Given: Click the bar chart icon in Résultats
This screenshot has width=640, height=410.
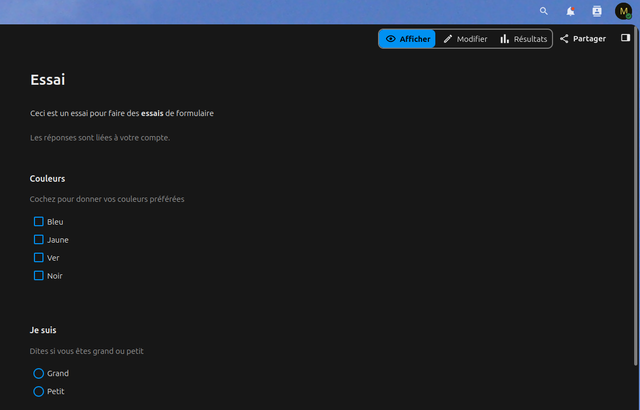Looking at the screenshot, I should point(505,39).
